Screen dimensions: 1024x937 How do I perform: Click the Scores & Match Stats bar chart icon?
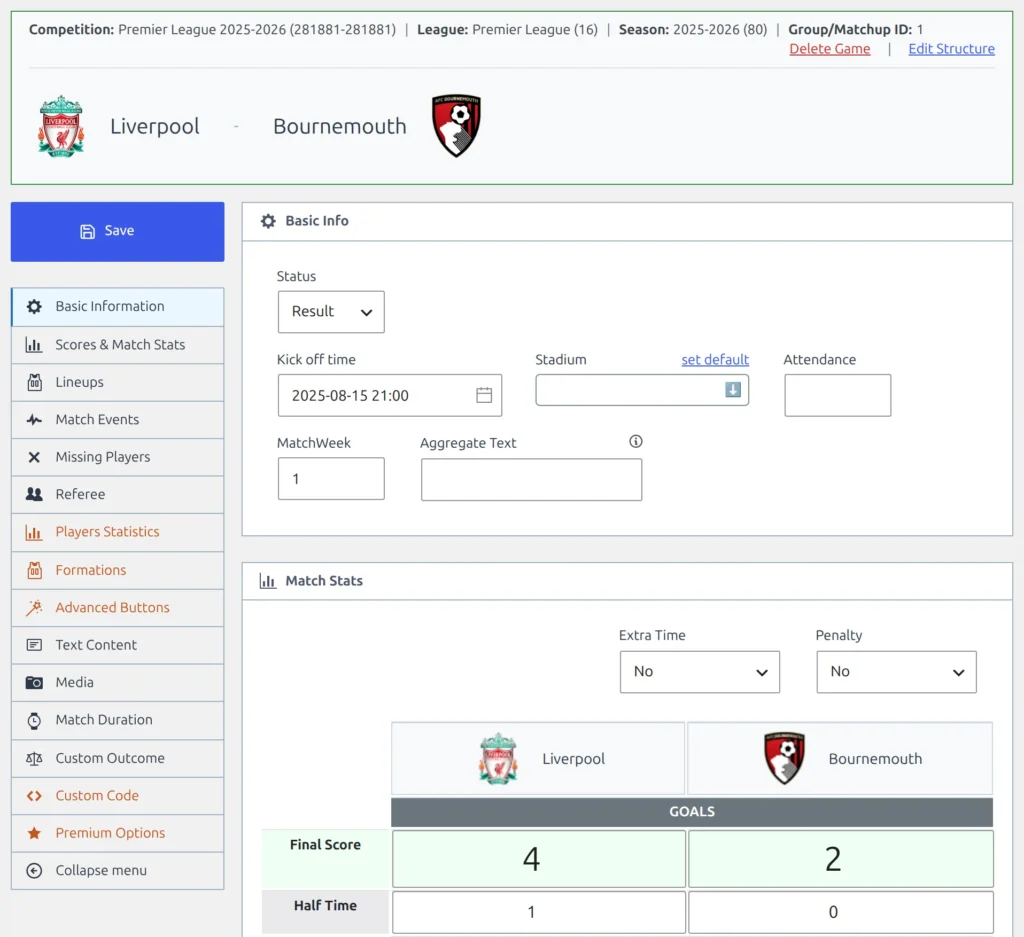34,345
